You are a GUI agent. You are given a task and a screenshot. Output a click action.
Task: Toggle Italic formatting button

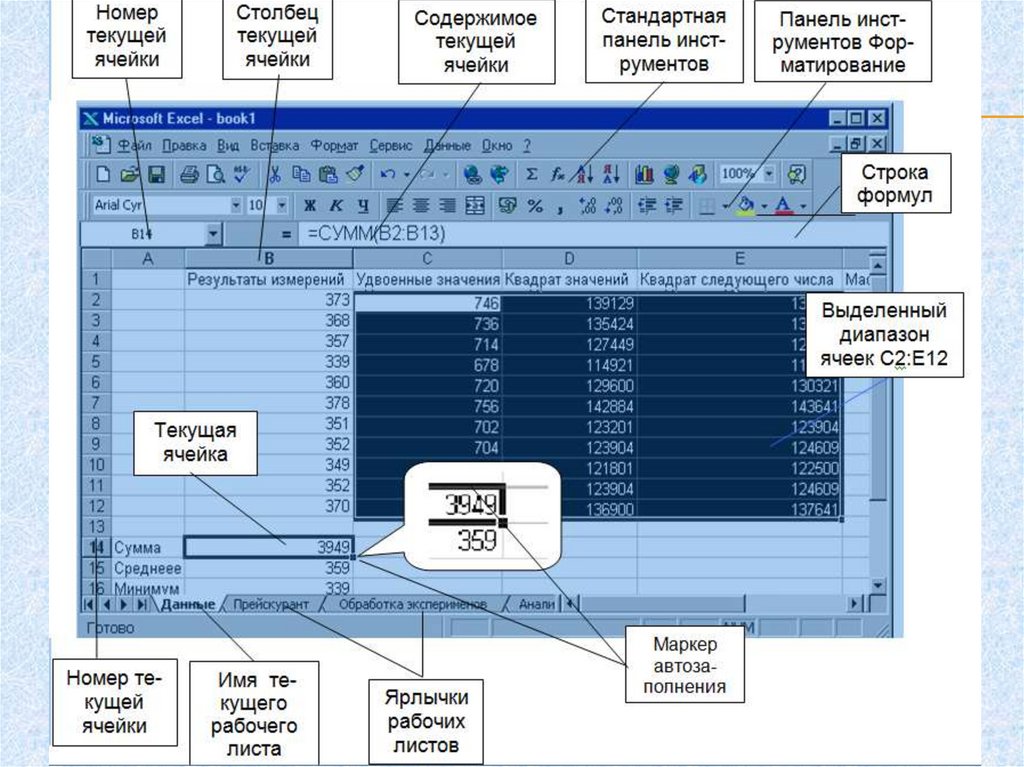coord(336,205)
